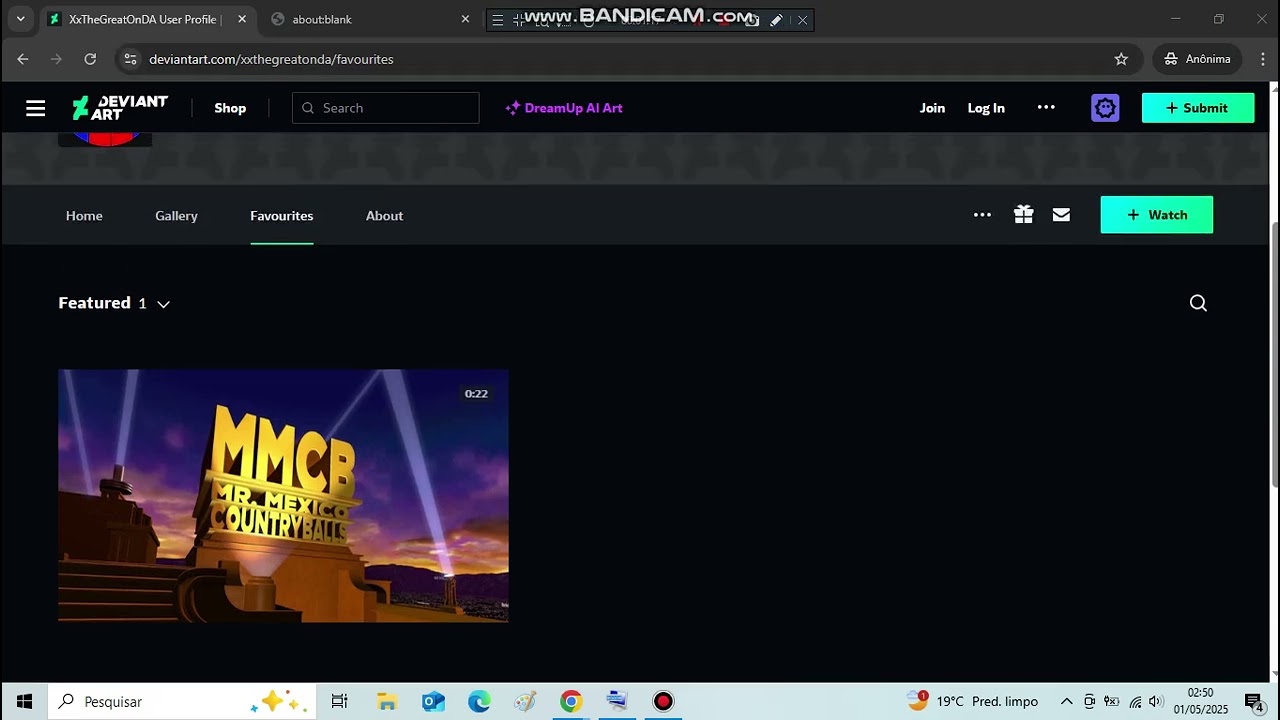Open DreamUp AI Art
Viewport: 1280px width, 720px height.
pyautogui.click(x=564, y=108)
